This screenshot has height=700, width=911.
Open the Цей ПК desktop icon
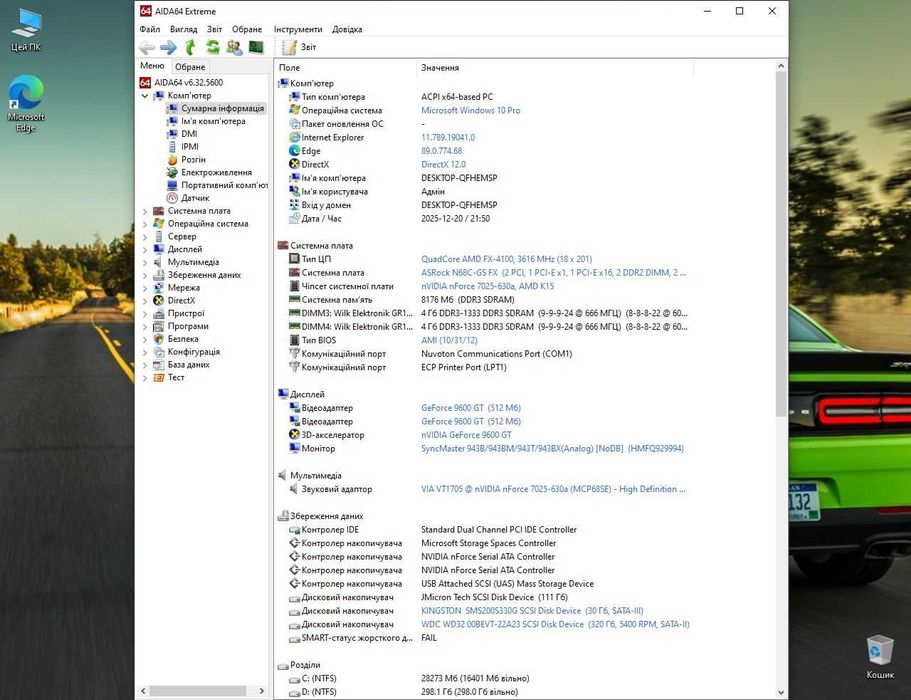tap(26, 30)
